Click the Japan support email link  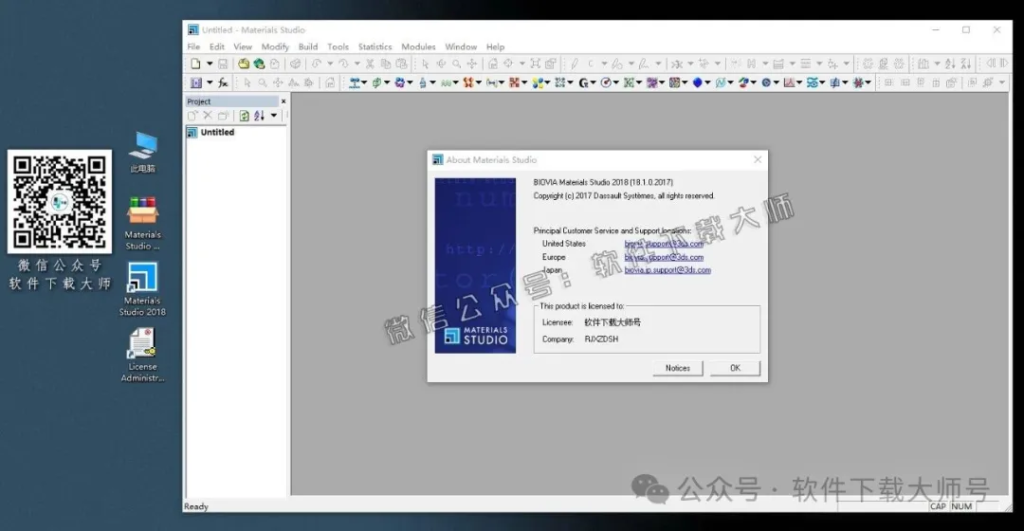(667, 270)
